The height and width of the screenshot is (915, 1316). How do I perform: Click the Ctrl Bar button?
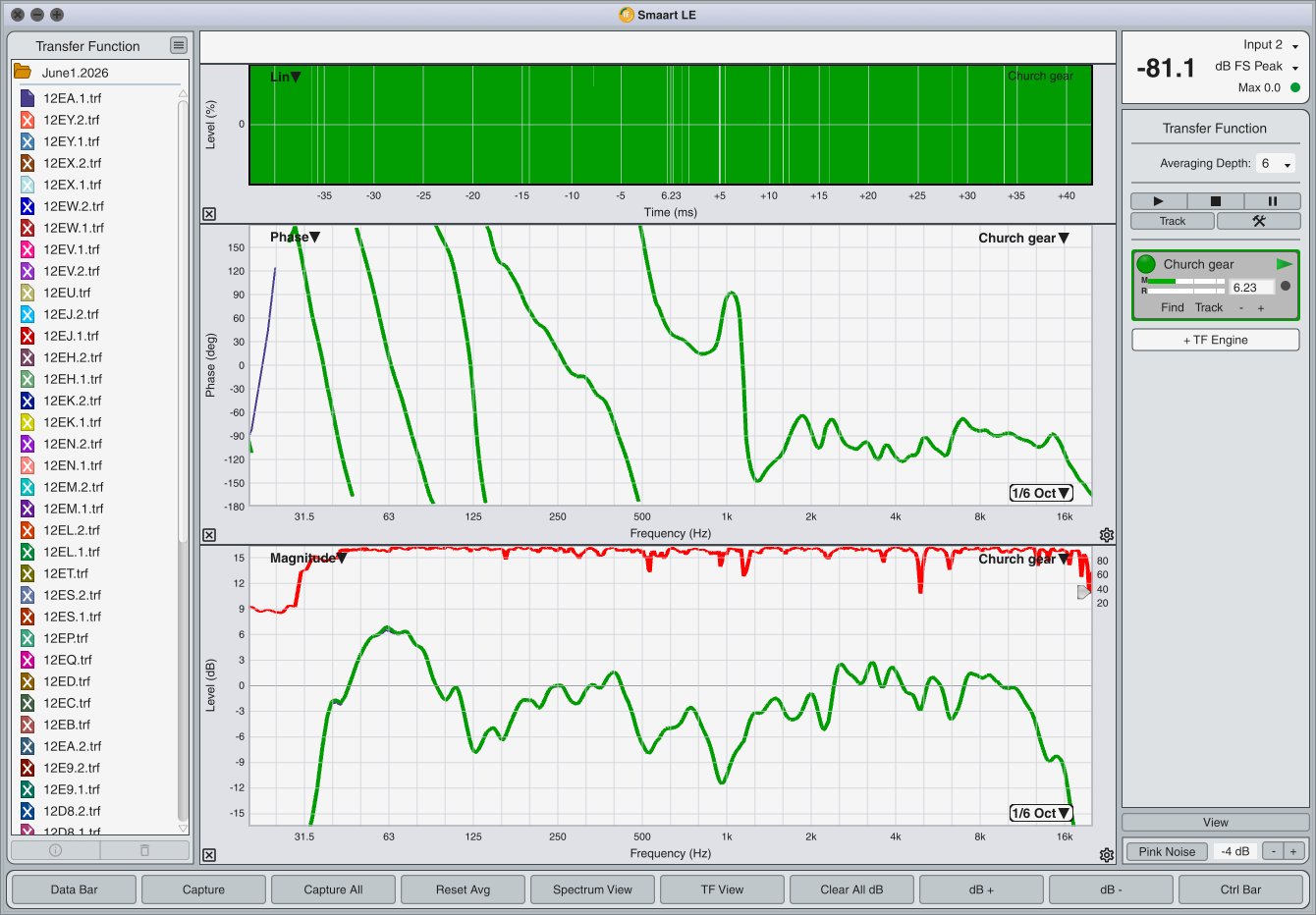[1241, 889]
